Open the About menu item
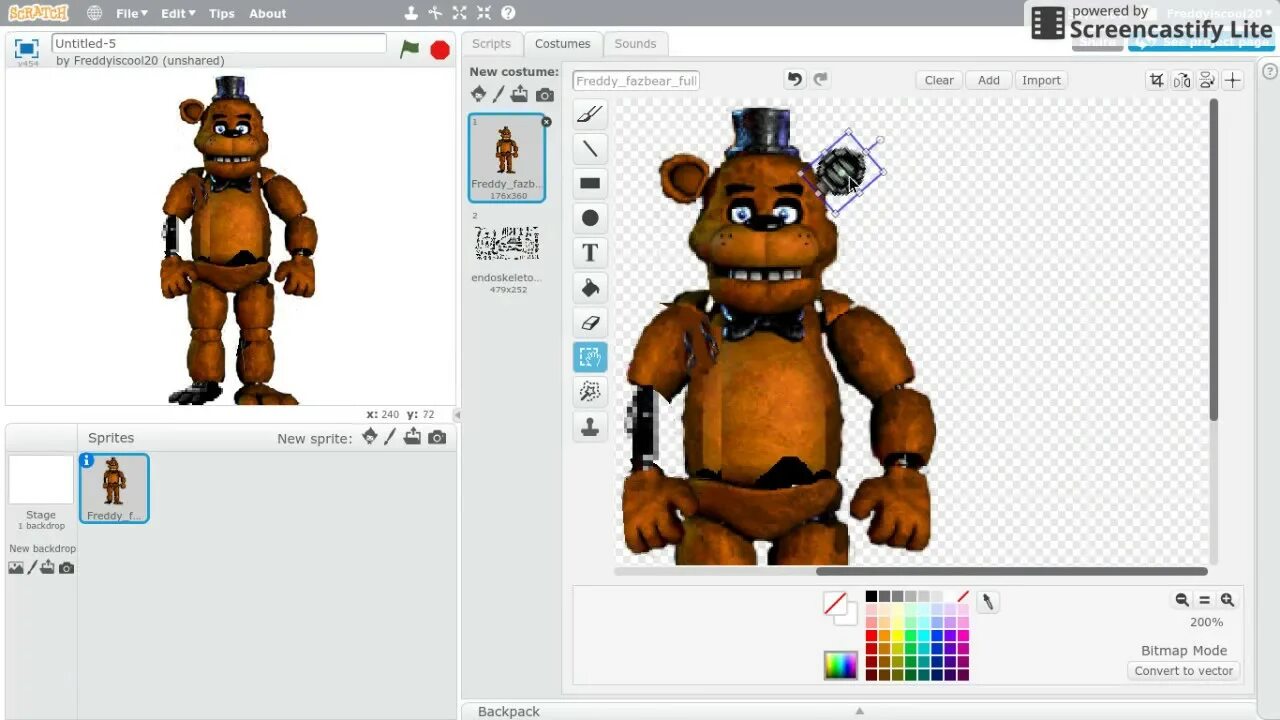This screenshot has width=1280, height=720. (x=267, y=13)
